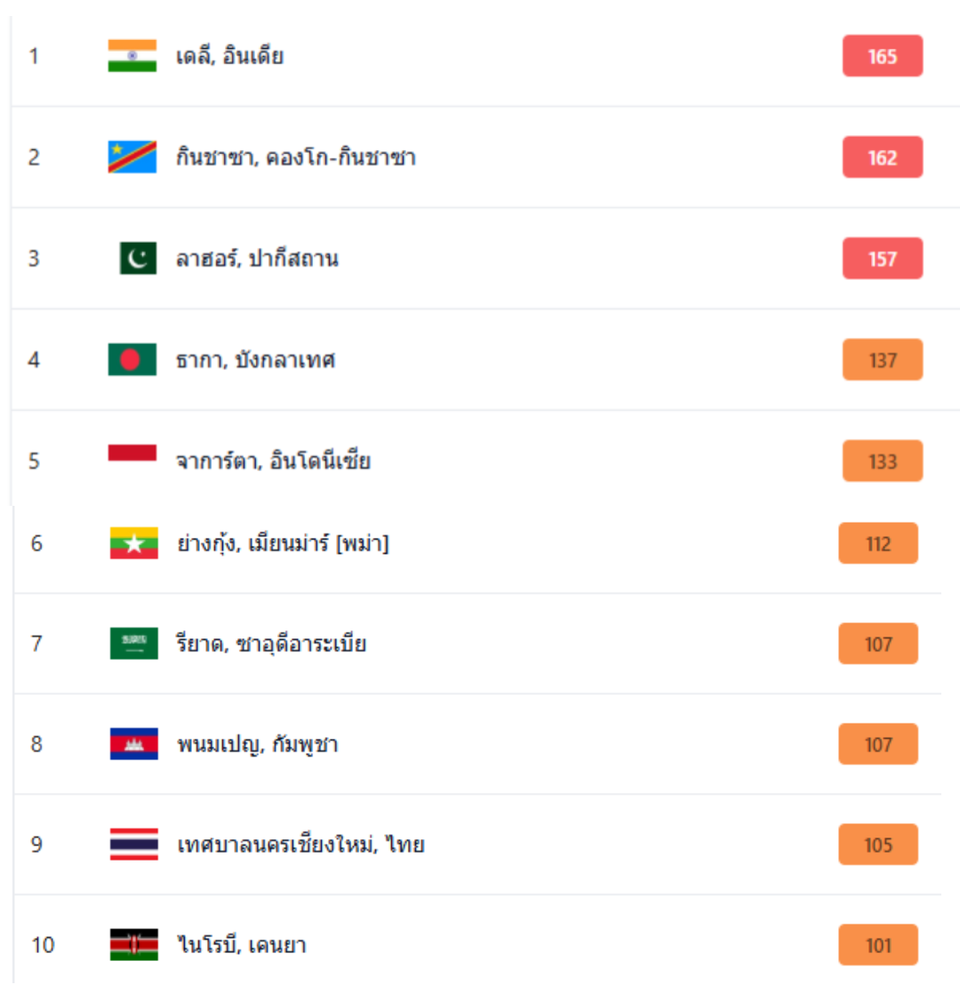The height and width of the screenshot is (1001, 960).
Task: Click the DR Congo flag icon
Action: (132, 157)
